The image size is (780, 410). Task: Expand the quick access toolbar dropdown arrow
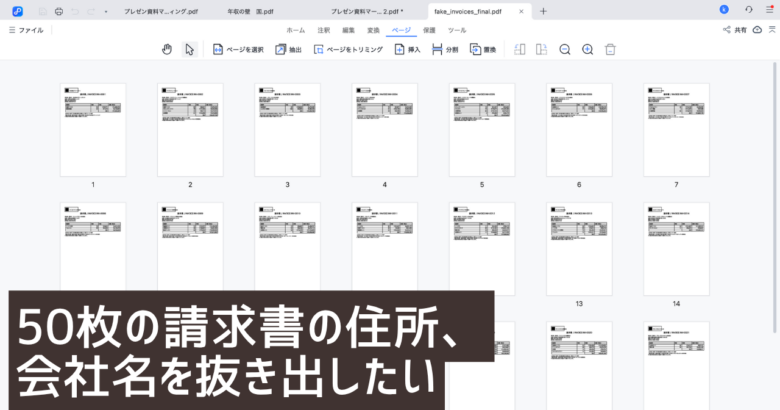coord(106,11)
